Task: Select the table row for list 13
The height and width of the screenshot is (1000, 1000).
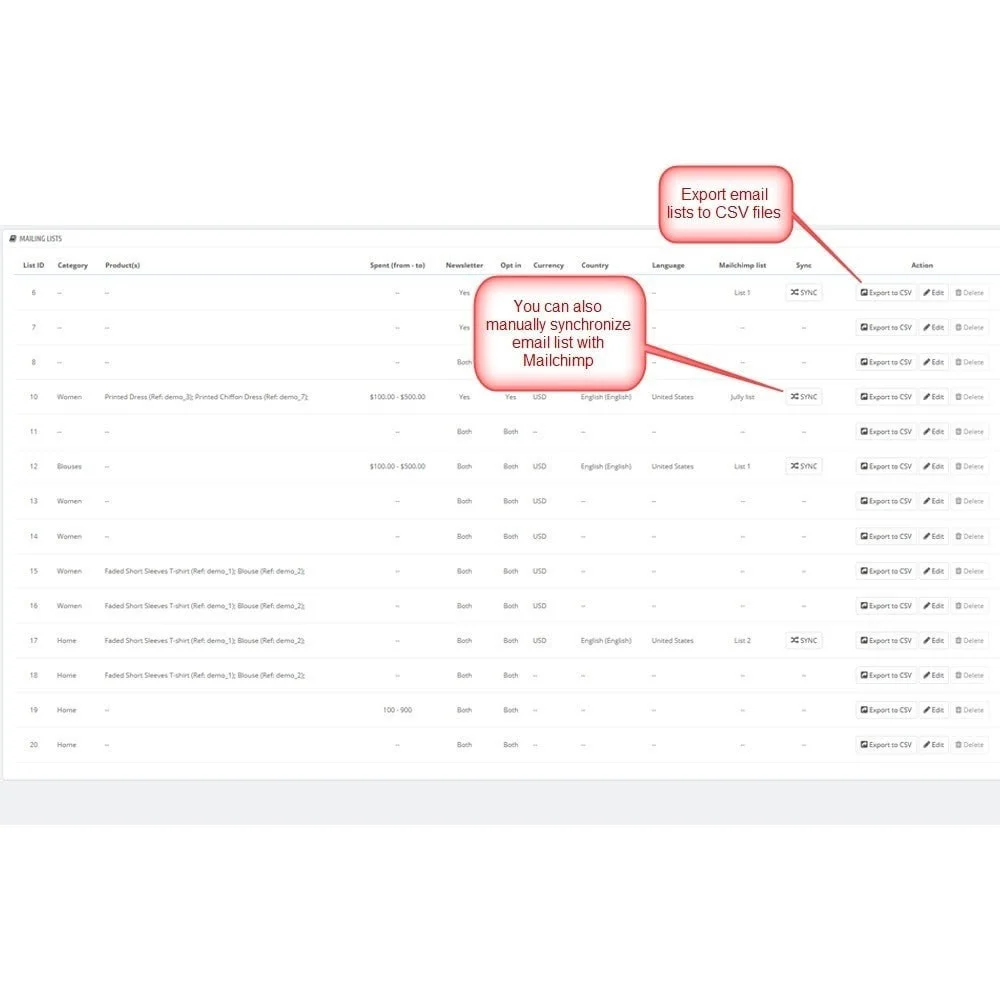Action: pyautogui.click(x=400, y=501)
